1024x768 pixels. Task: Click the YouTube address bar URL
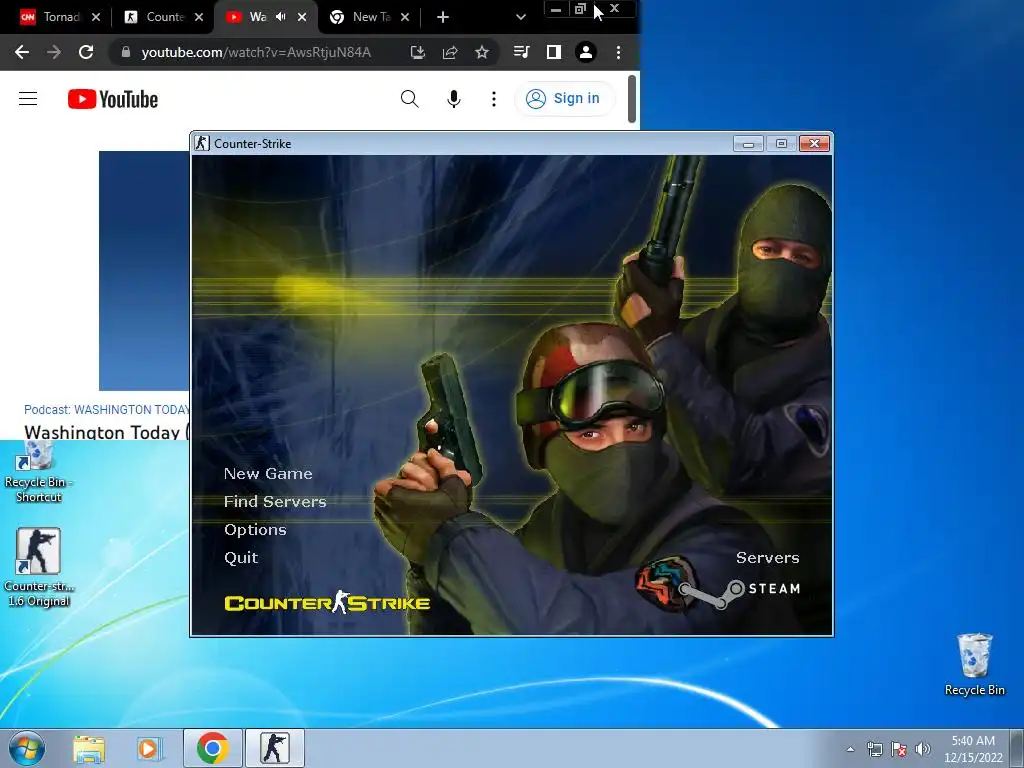pyautogui.click(x=256, y=52)
